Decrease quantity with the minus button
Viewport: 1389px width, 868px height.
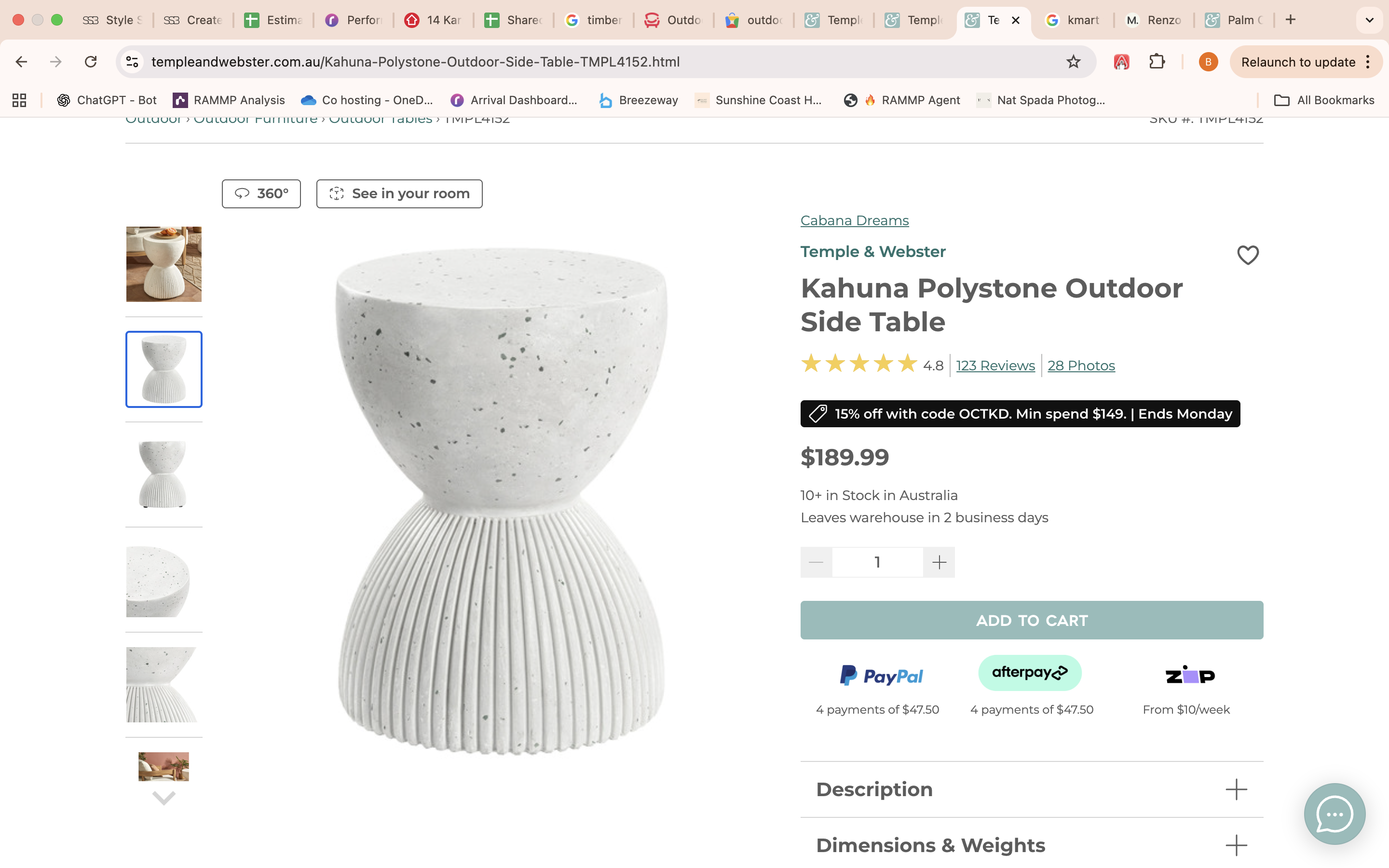[x=816, y=562]
